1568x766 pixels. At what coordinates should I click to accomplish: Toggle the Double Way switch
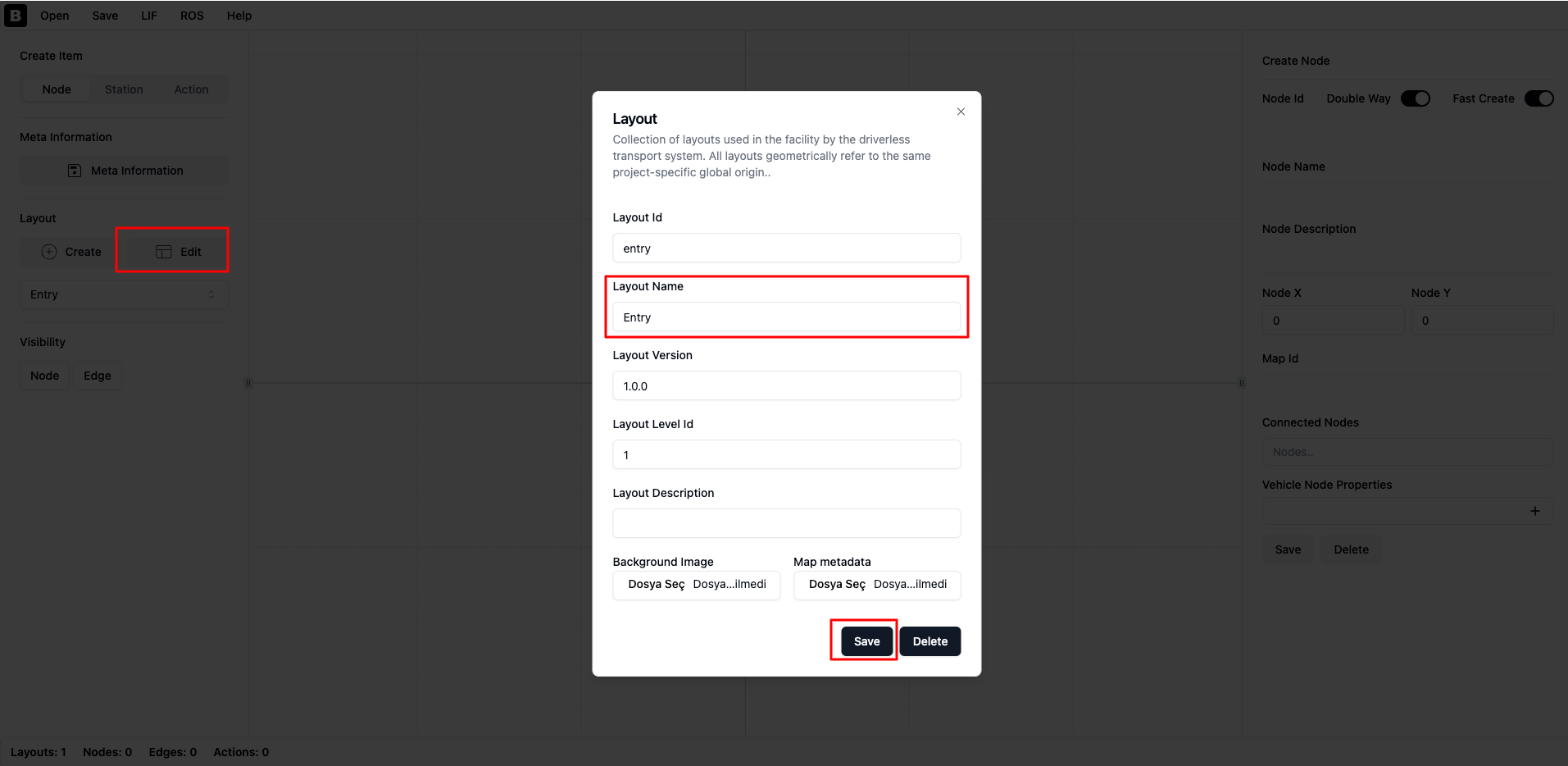pyautogui.click(x=1416, y=98)
